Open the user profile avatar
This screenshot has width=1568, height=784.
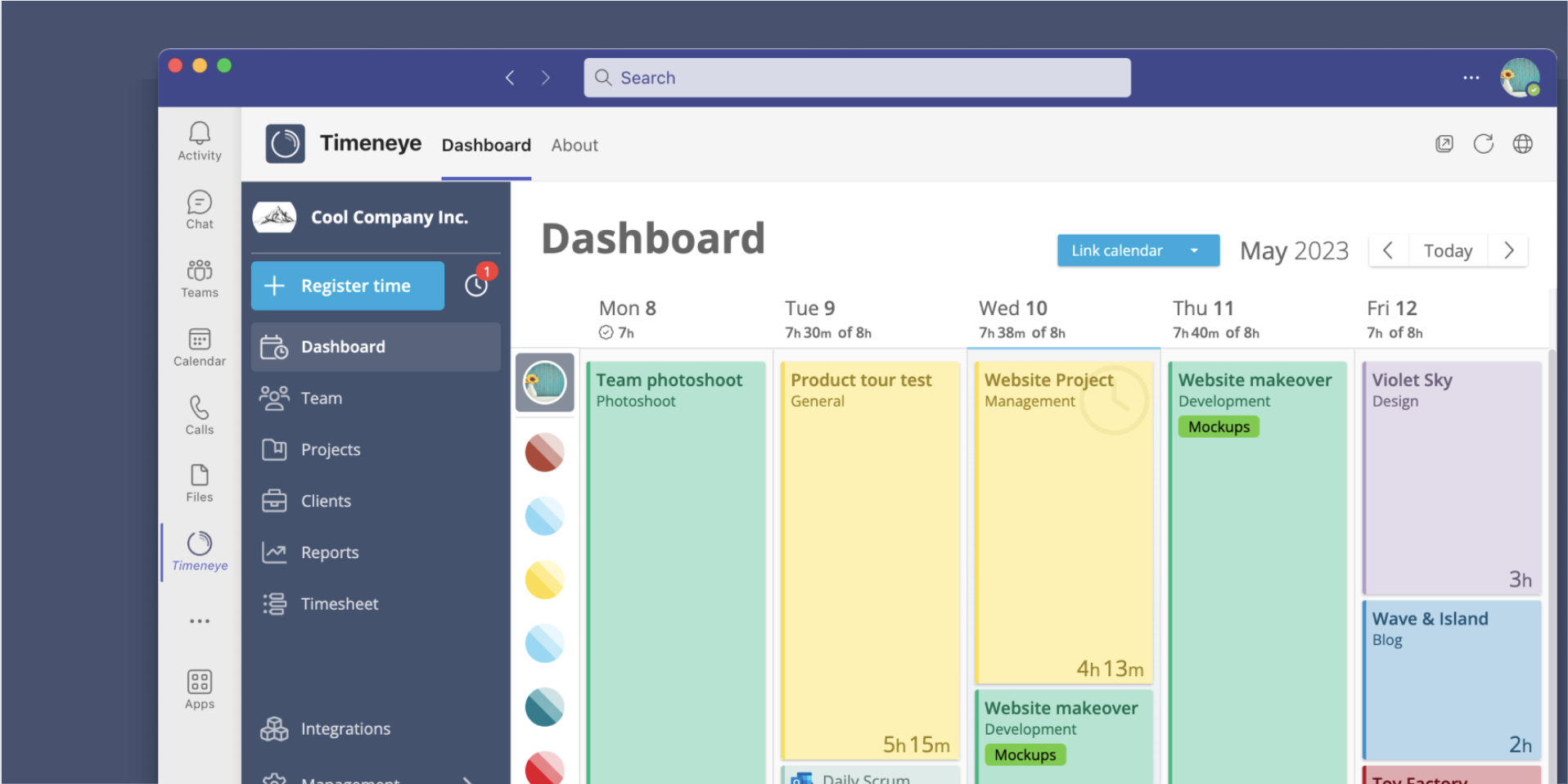tap(1520, 78)
